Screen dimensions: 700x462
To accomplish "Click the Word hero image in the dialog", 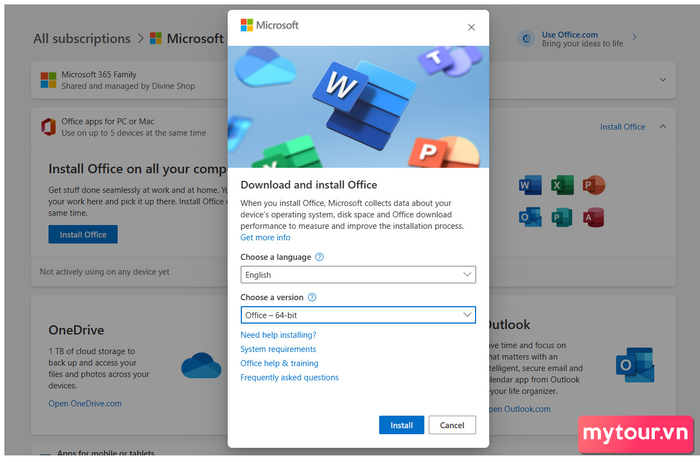I will coord(358,107).
